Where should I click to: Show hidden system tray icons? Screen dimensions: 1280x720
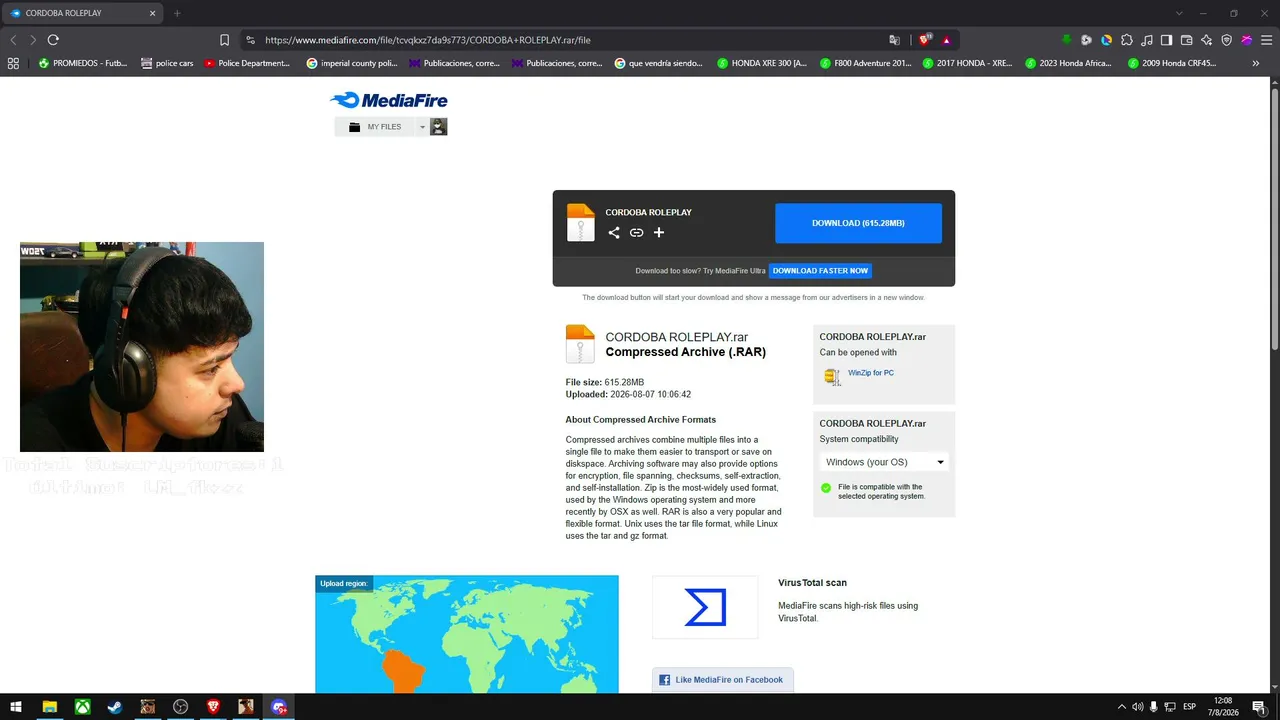[x=1121, y=707]
